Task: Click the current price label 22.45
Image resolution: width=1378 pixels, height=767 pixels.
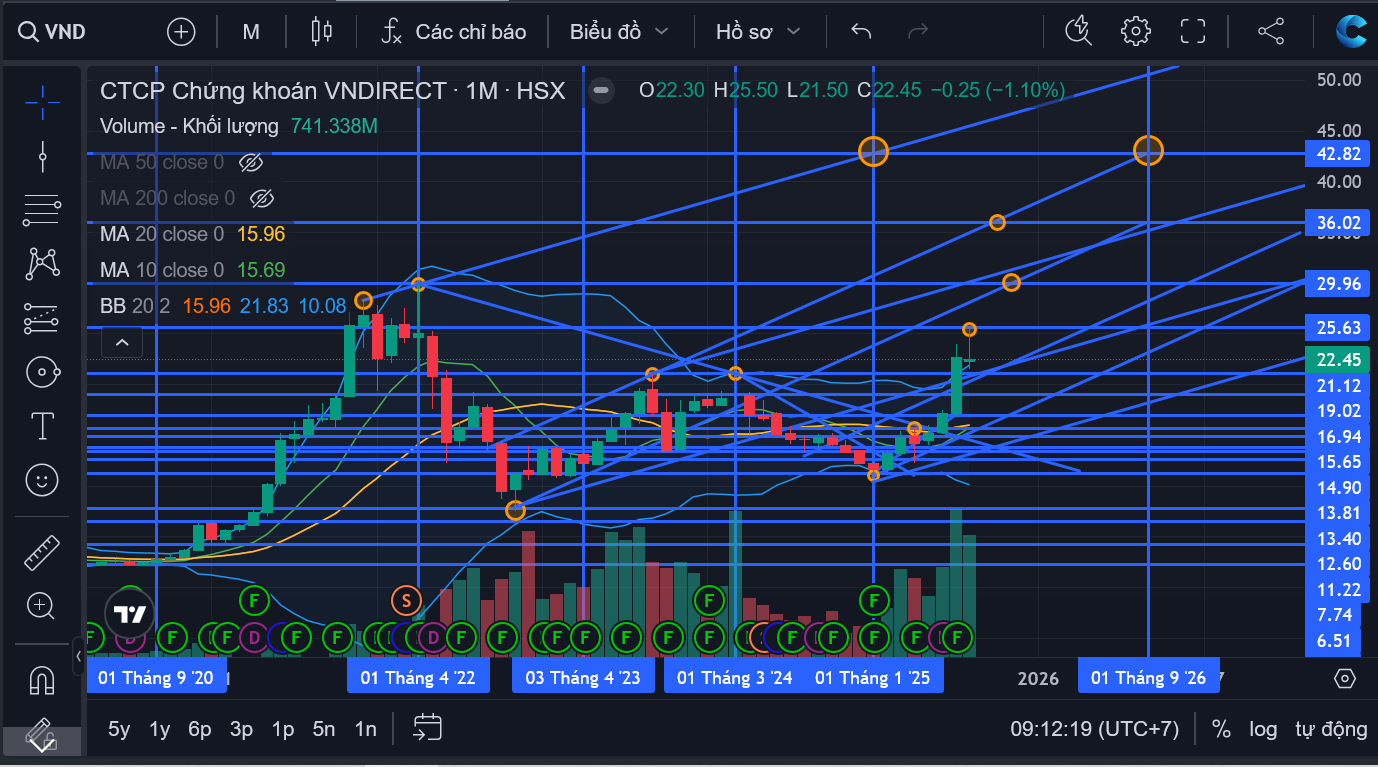Action: pos(1338,360)
